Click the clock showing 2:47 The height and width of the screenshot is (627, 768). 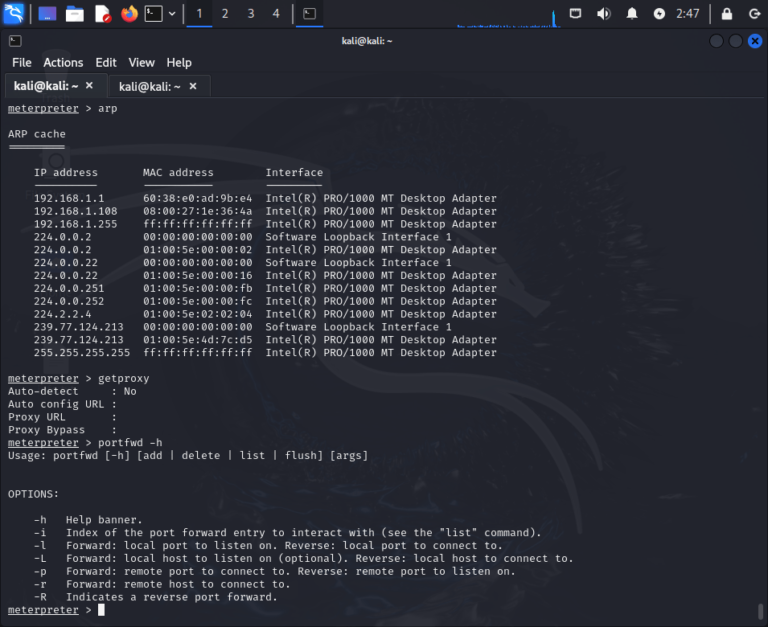tap(688, 14)
